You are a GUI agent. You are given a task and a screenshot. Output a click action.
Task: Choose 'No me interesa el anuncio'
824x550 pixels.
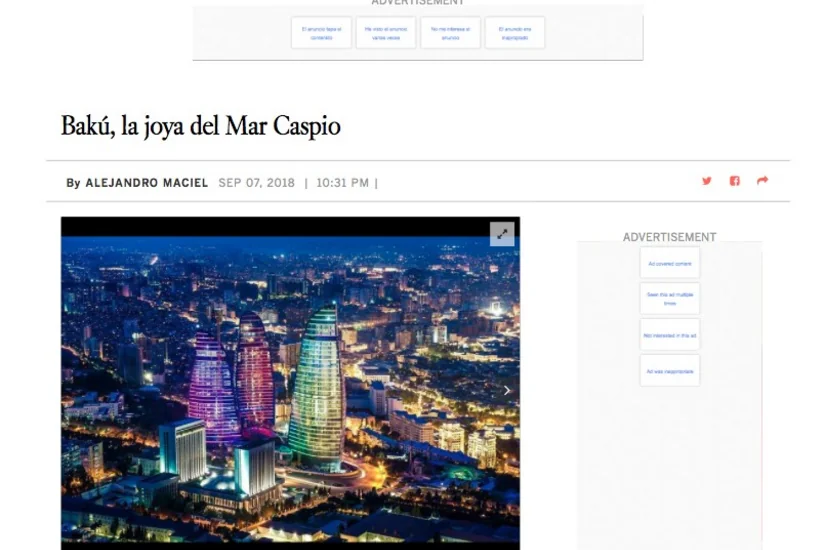pyautogui.click(x=450, y=33)
